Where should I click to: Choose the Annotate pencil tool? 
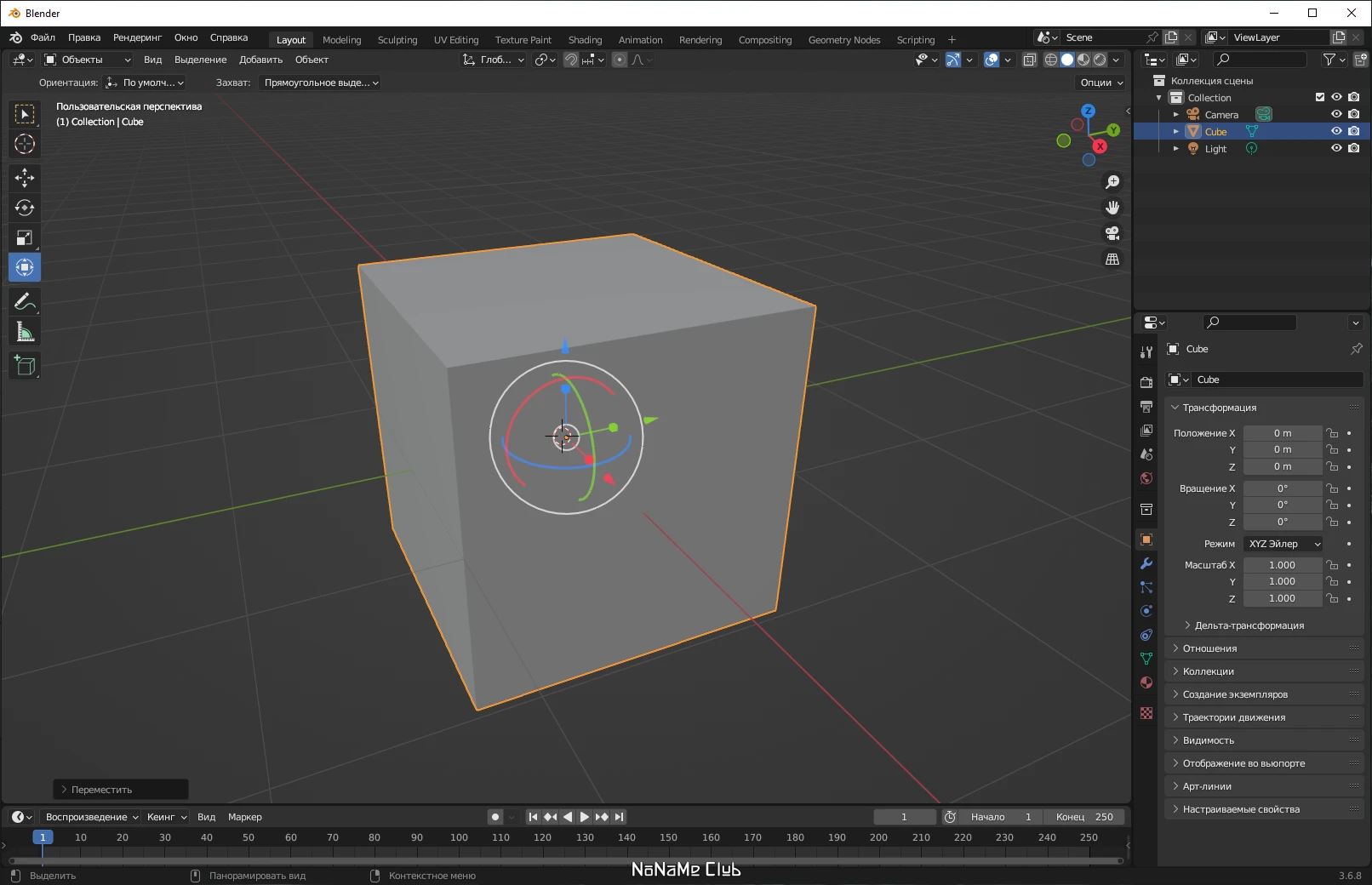[24, 302]
